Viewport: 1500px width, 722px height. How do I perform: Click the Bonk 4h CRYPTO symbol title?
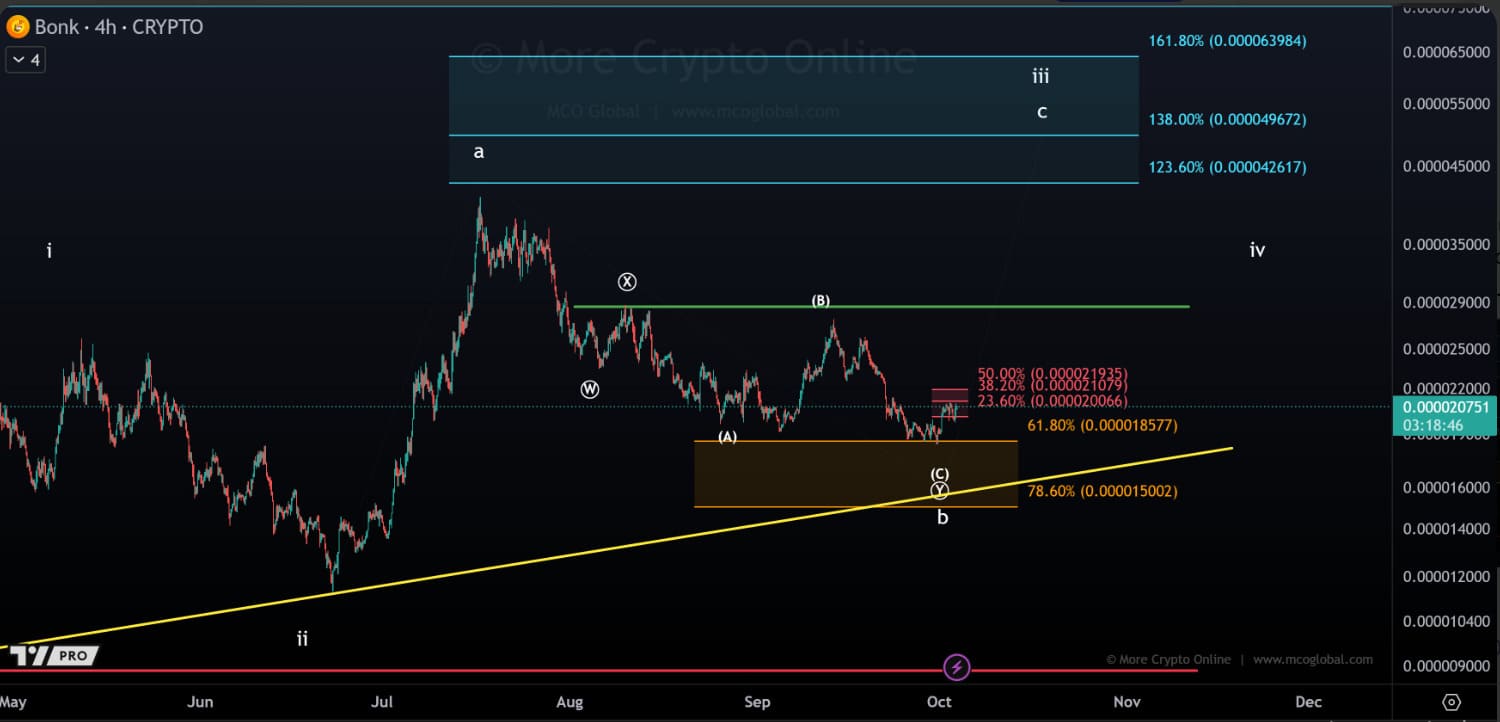(118, 27)
